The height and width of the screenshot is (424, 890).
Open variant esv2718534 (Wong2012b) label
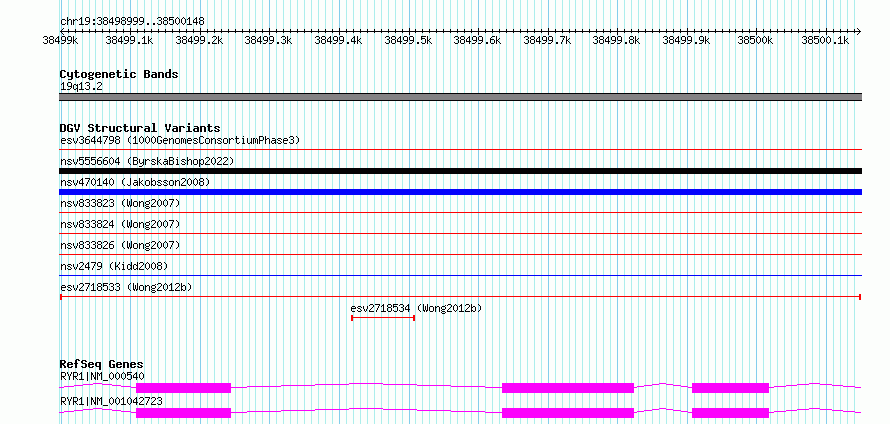pos(416,308)
